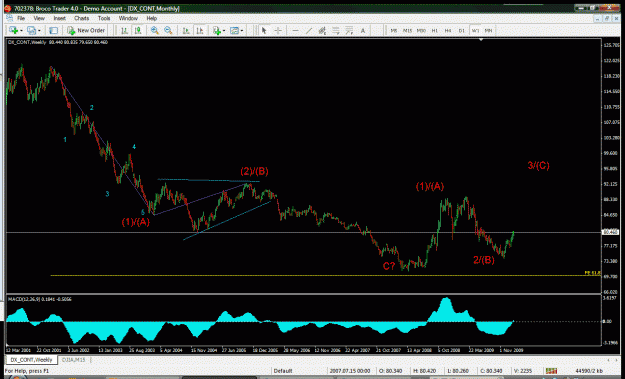Select the Horizontal Line drawing tool
625x379 pixels.
coord(295,30)
